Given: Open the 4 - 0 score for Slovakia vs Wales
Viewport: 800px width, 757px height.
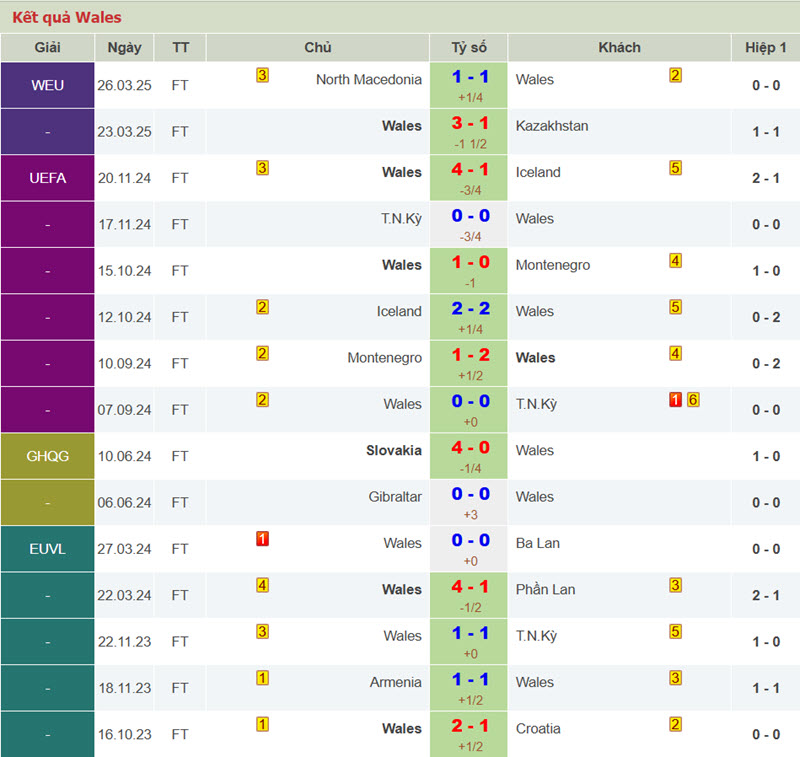Looking at the screenshot, I should 470,447.
